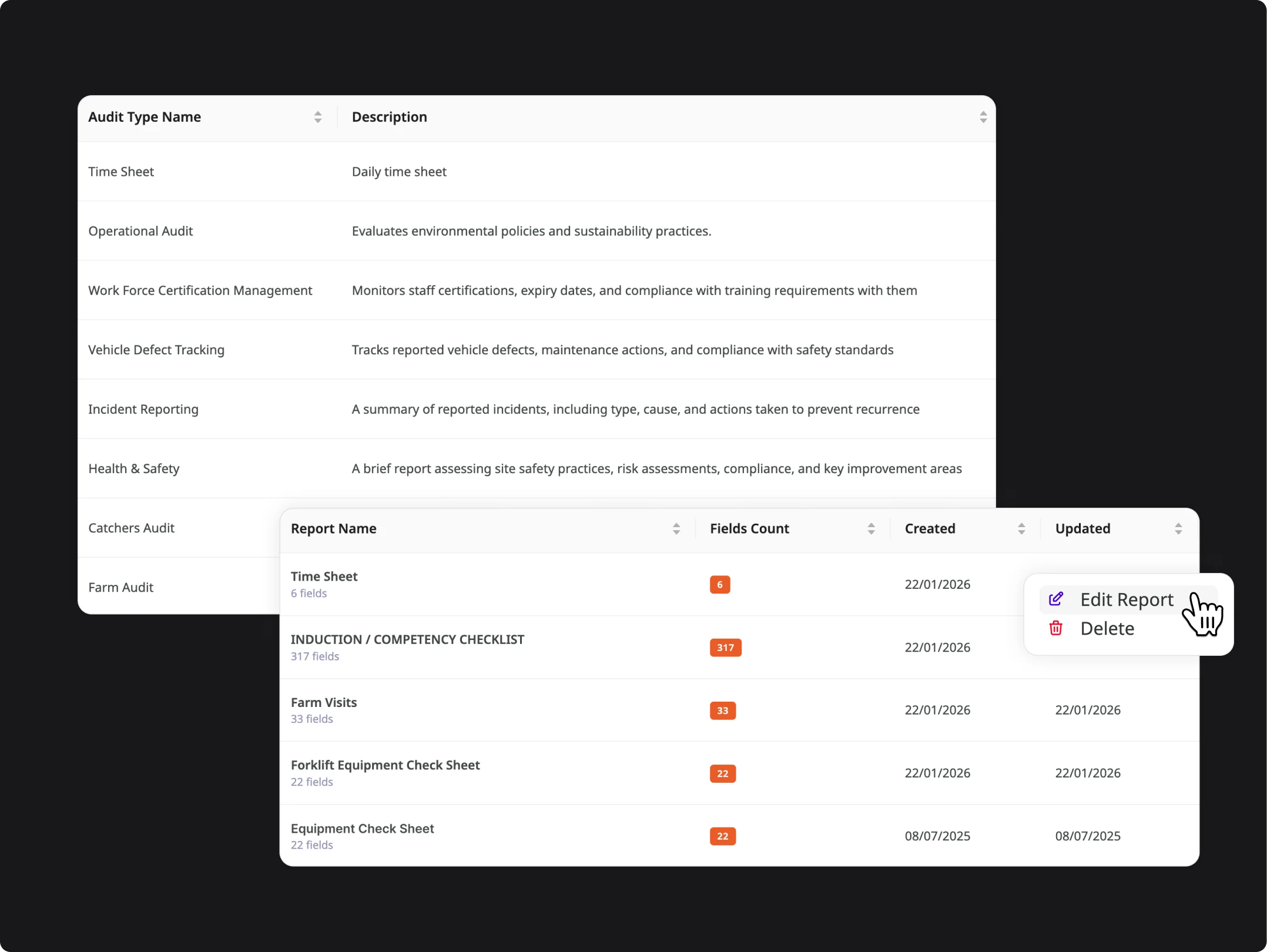Click the pencil edit icon in the context menu
The width and height of the screenshot is (1267, 952).
click(x=1055, y=599)
